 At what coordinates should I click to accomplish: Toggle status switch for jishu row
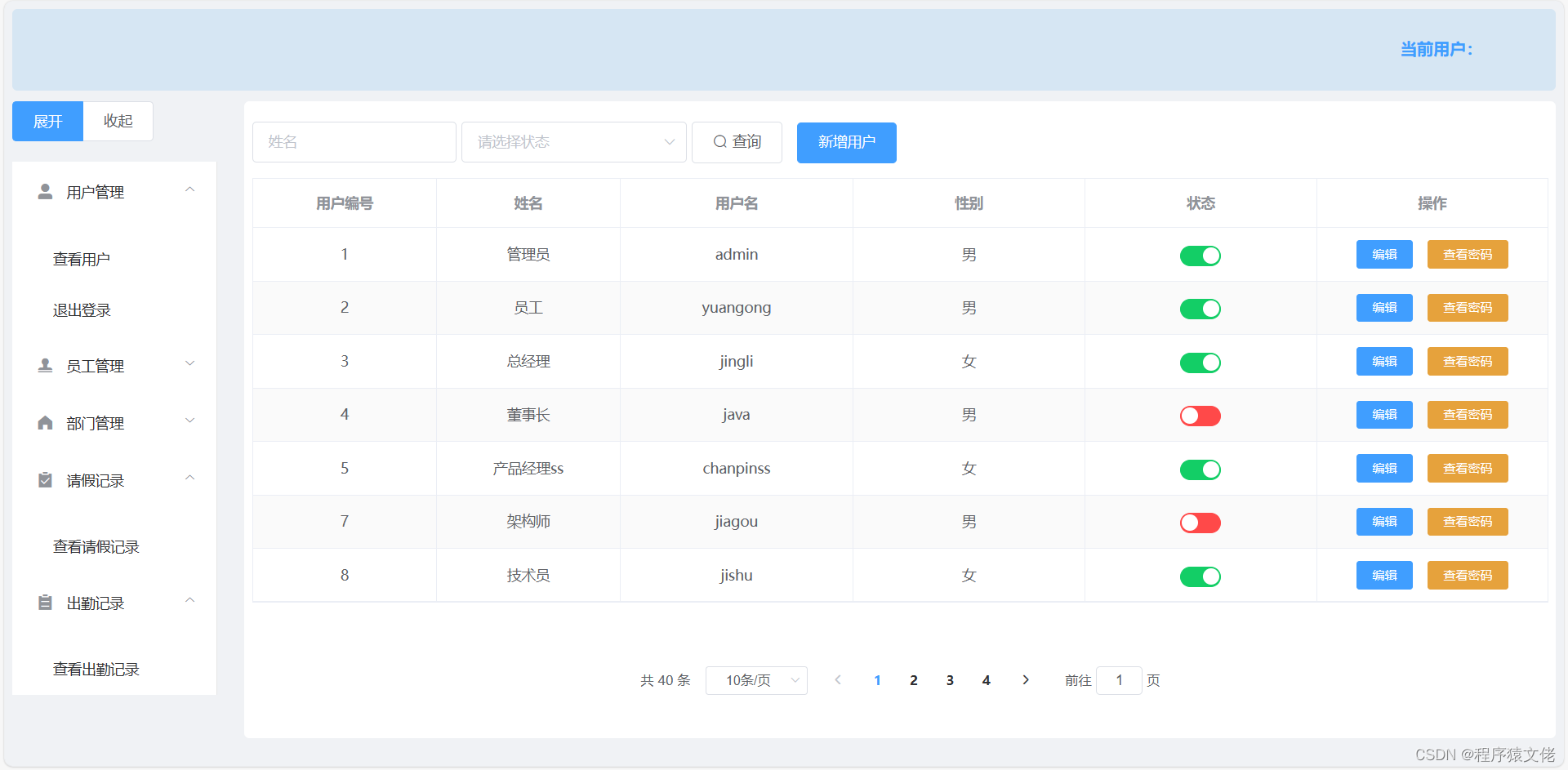[1200, 576]
